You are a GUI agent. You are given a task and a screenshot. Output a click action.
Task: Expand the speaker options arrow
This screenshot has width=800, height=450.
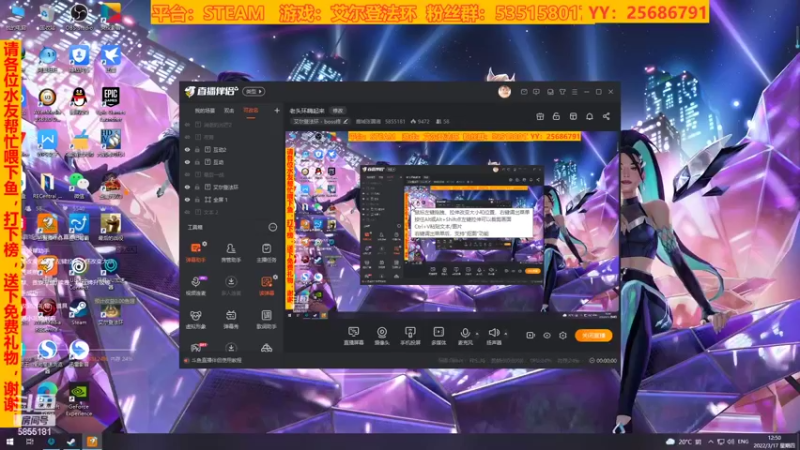pos(506,334)
